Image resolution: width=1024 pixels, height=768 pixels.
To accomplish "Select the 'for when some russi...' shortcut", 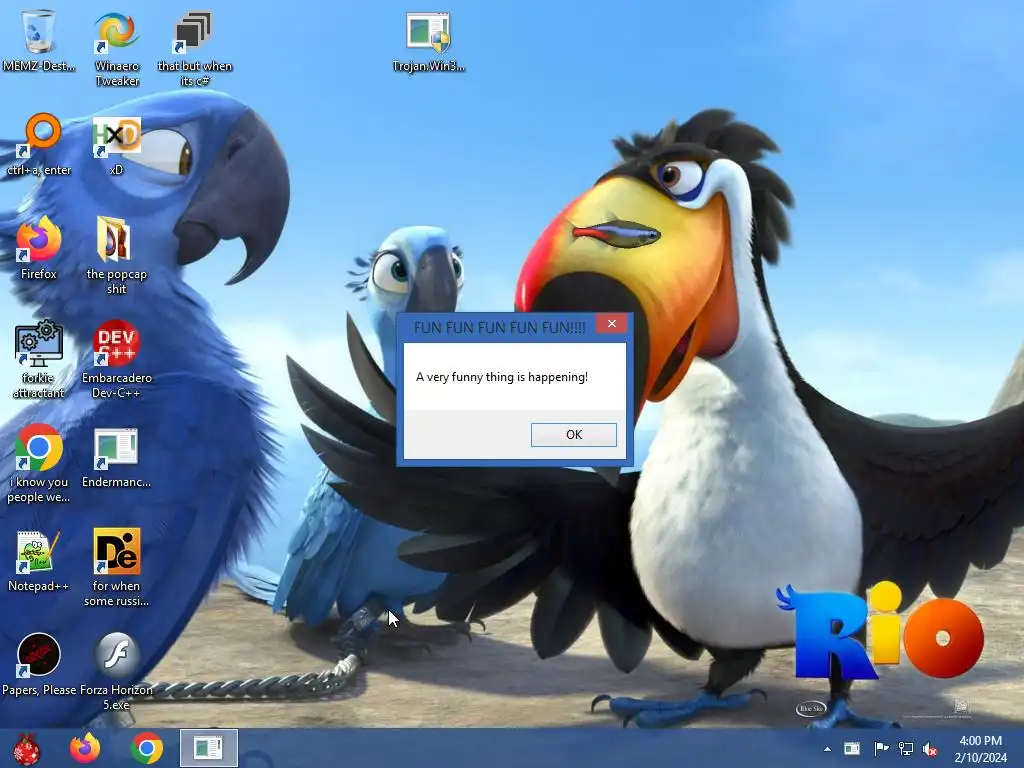I will click(x=116, y=567).
